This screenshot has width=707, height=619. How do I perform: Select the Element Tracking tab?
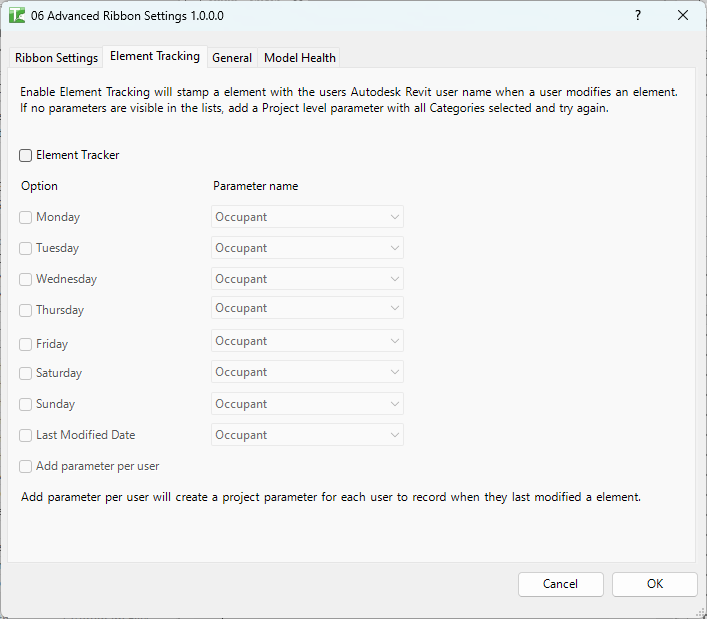tap(155, 57)
